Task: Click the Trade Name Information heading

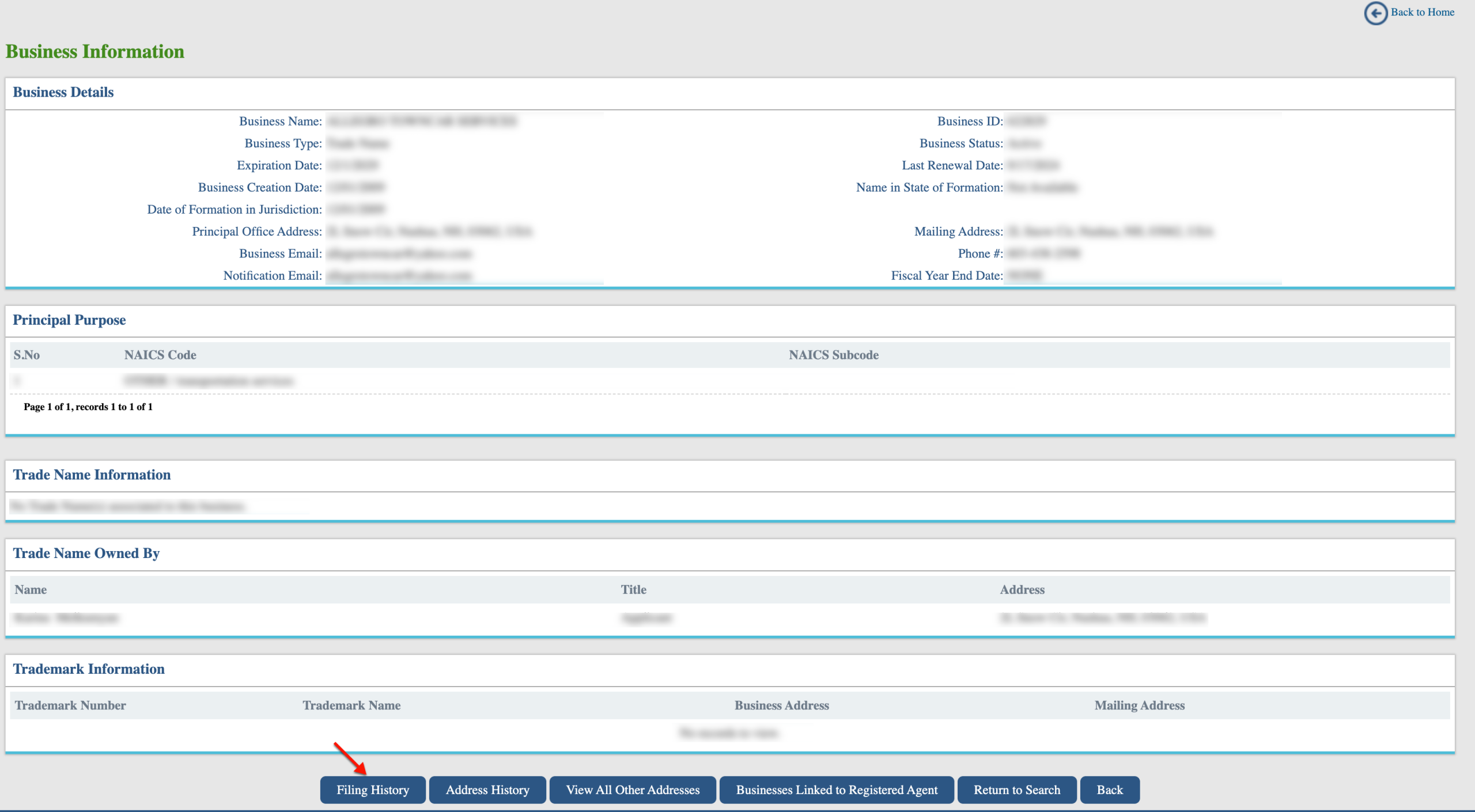Action: (x=92, y=475)
